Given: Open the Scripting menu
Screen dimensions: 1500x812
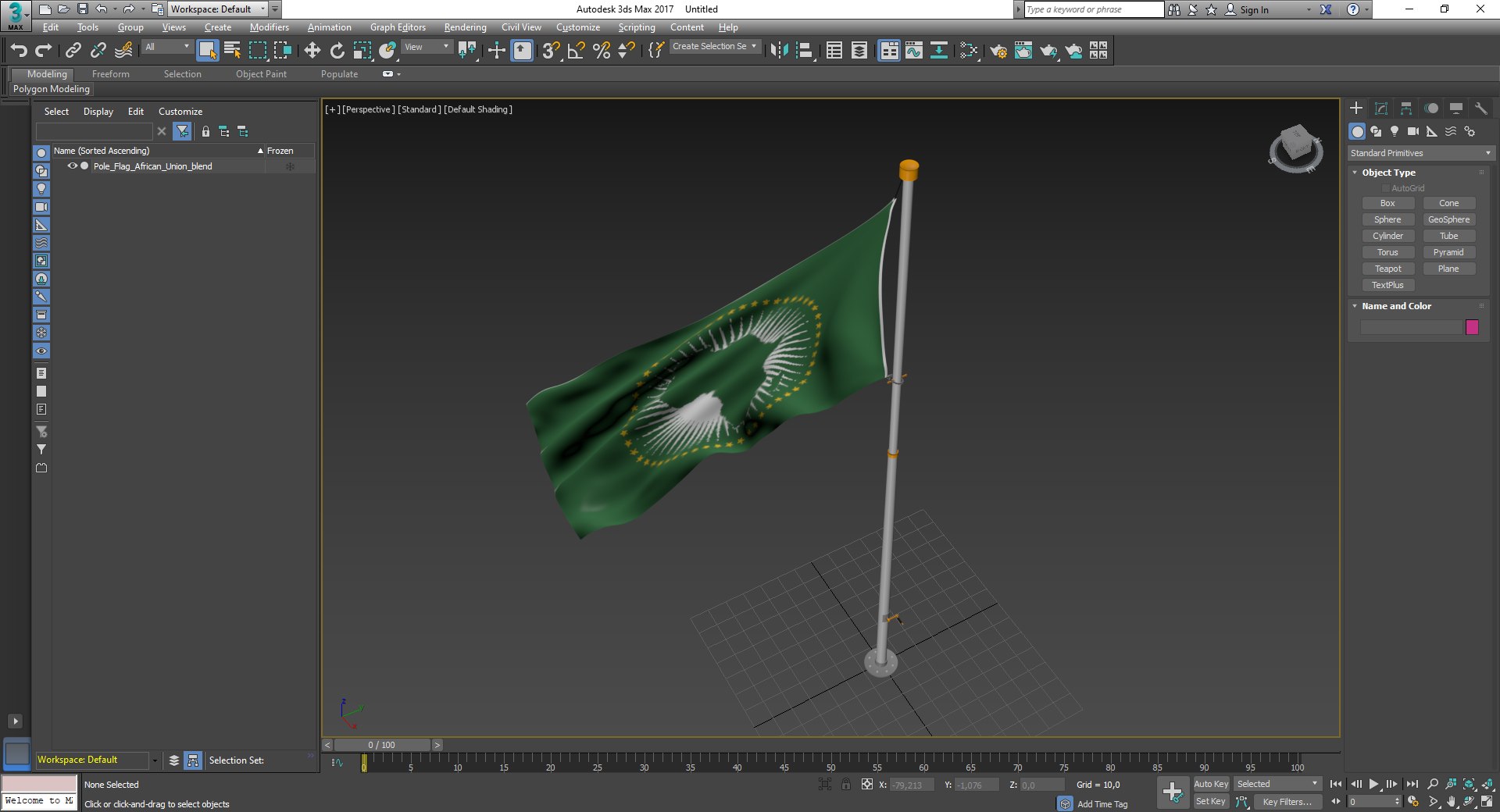Looking at the screenshot, I should 637,27.
